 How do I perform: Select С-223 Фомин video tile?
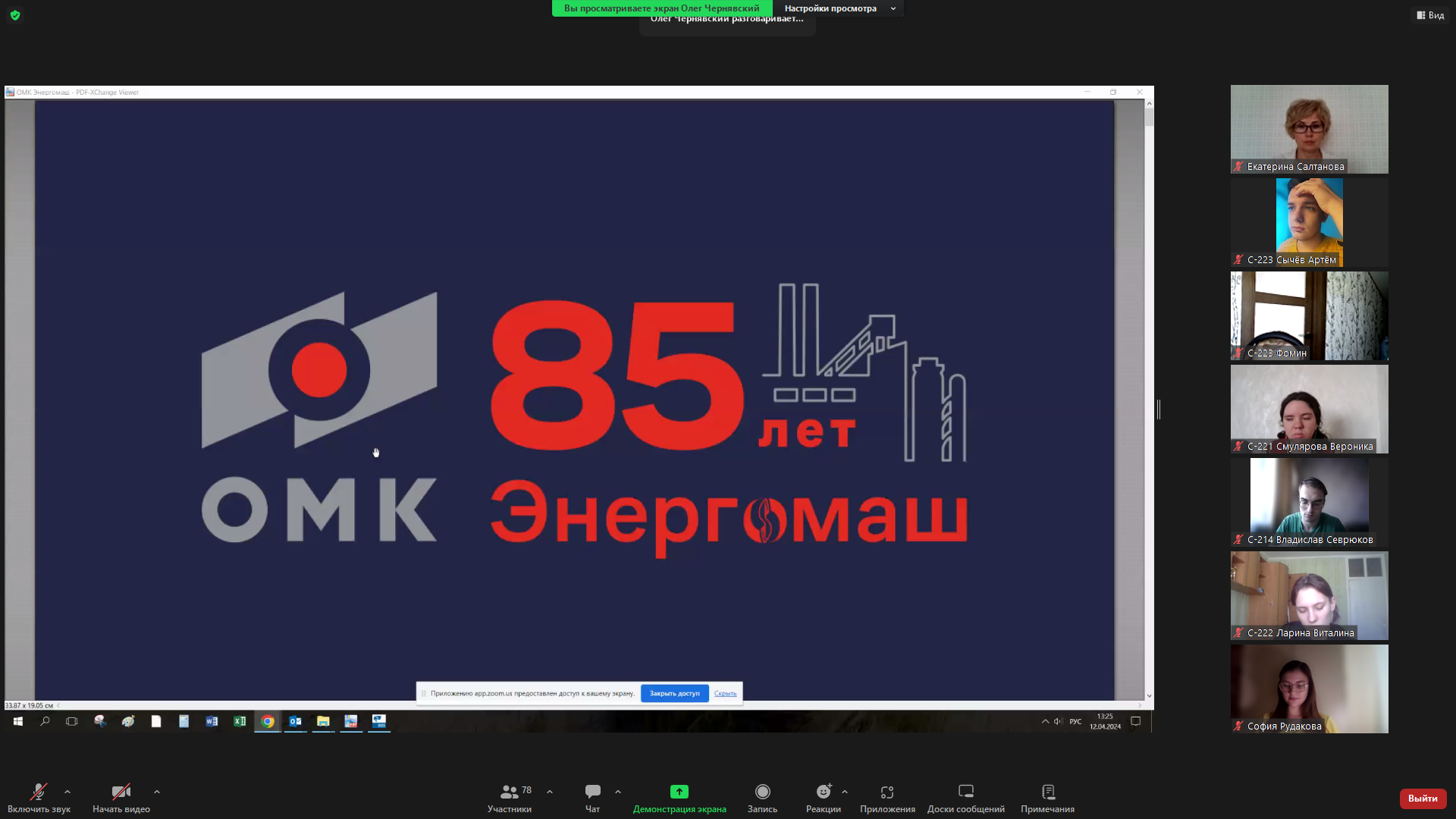pyautogui.click(x=1309, y=315)
